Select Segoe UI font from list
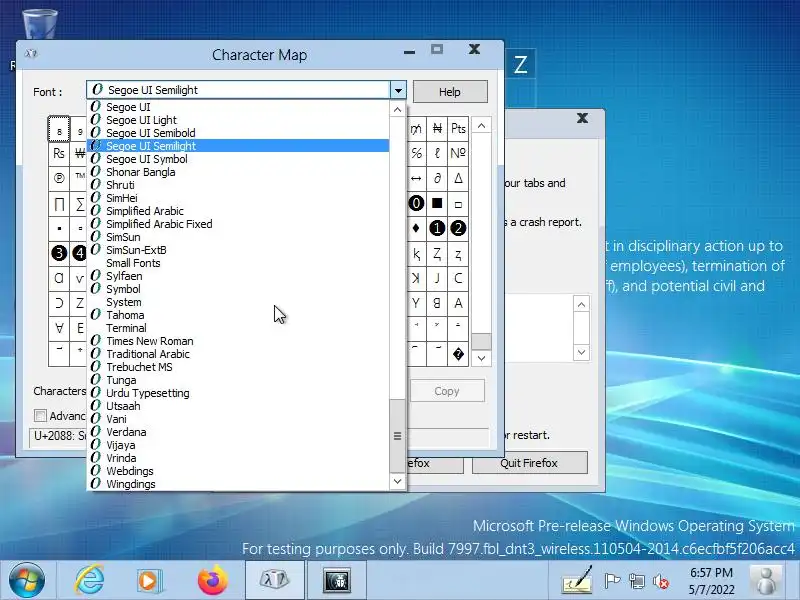800x600 pixels. (238, 107)
